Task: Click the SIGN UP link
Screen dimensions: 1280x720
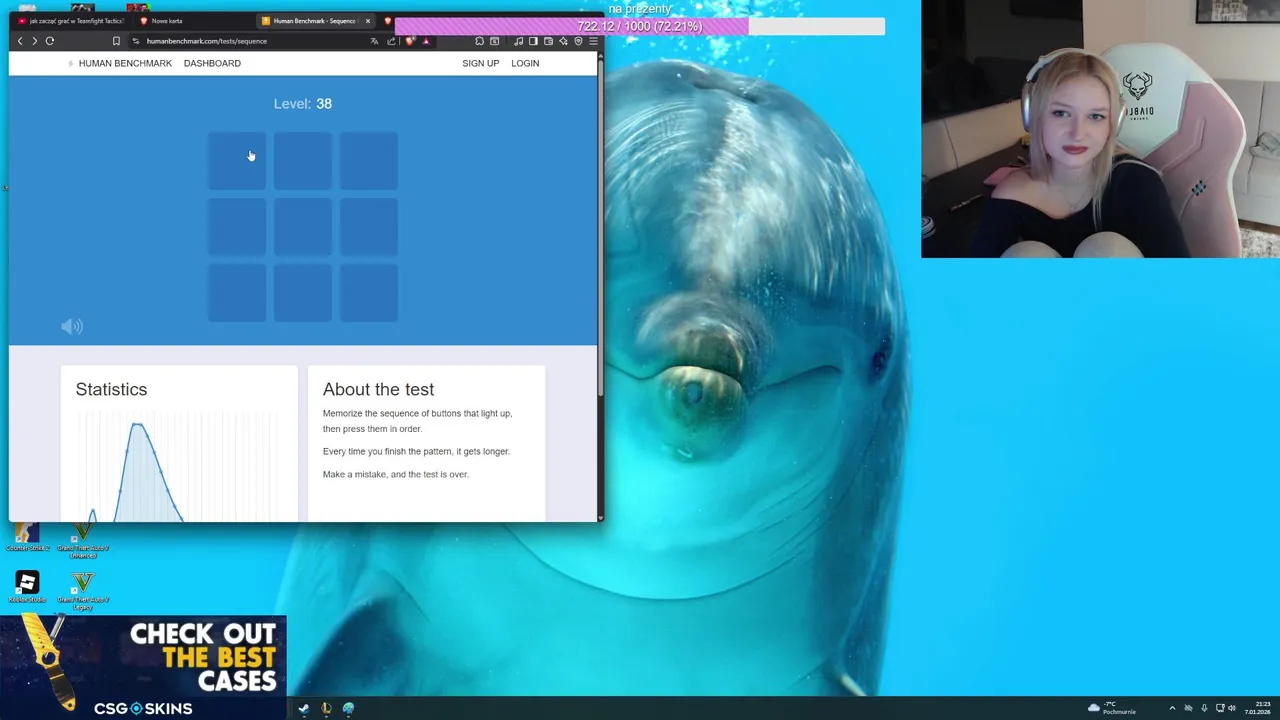Action: point(480,63)
